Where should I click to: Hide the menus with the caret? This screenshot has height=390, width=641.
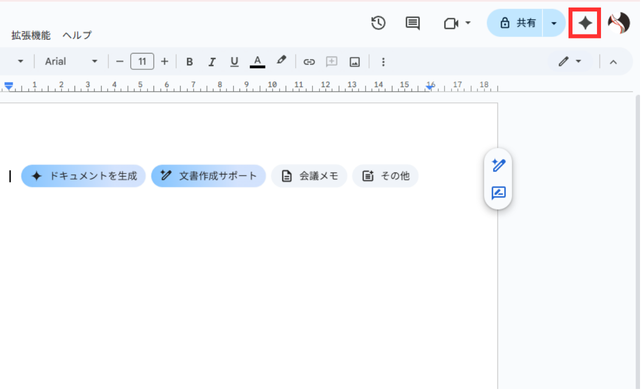click(x=613, y=62)
